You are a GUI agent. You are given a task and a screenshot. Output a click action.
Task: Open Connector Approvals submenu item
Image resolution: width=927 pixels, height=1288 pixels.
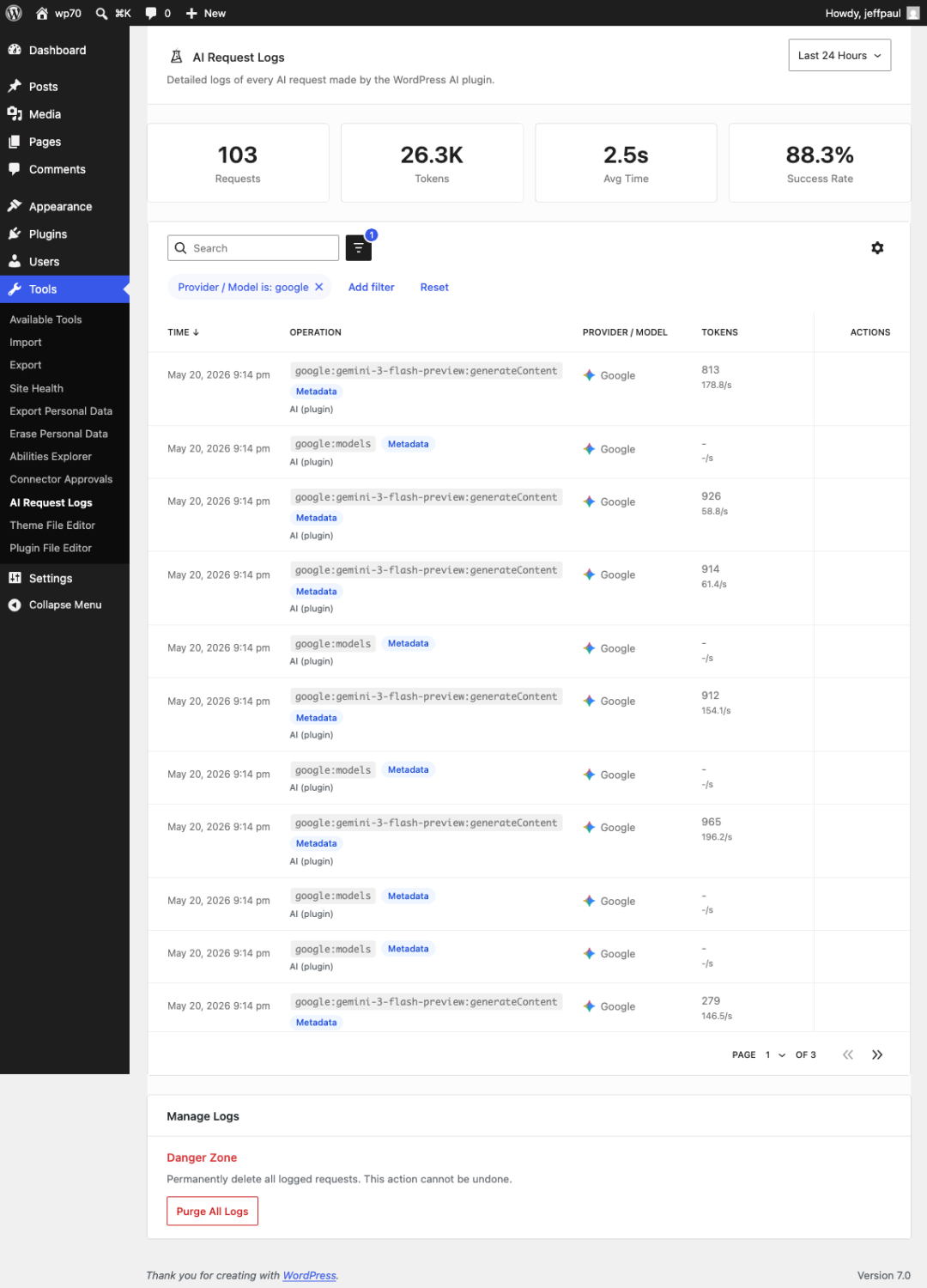61,479
